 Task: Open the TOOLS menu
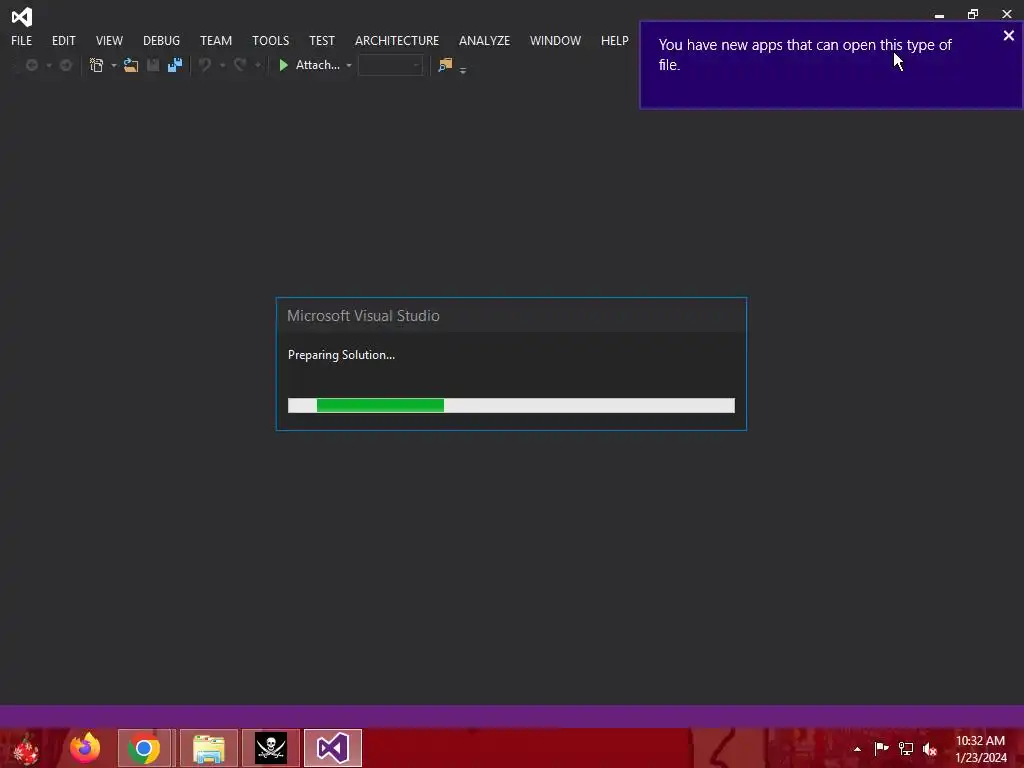(270, 40)
